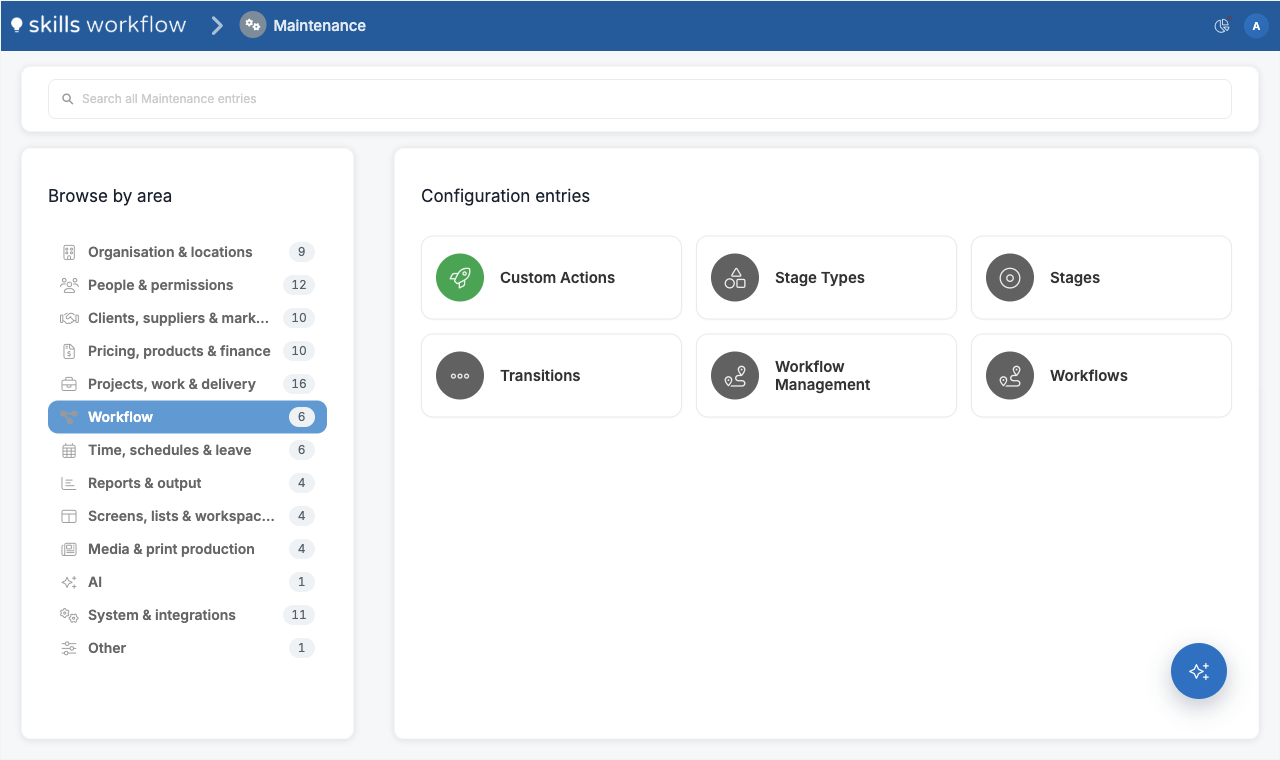Open the Workflows configuration card

pos(1101,376)
